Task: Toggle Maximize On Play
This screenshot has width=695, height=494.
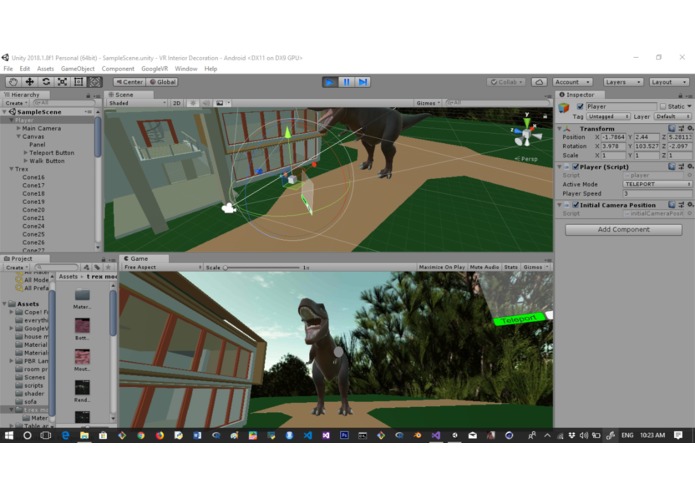Action: coord(441,267)
